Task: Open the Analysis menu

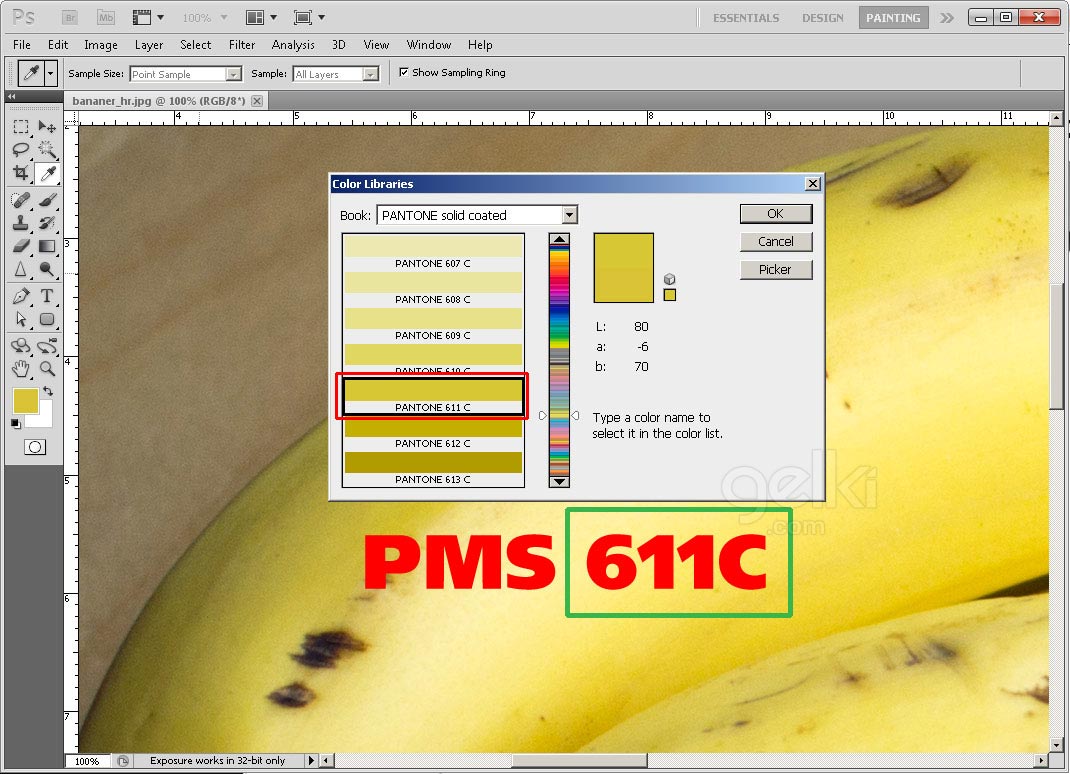Action: [293, 45]
